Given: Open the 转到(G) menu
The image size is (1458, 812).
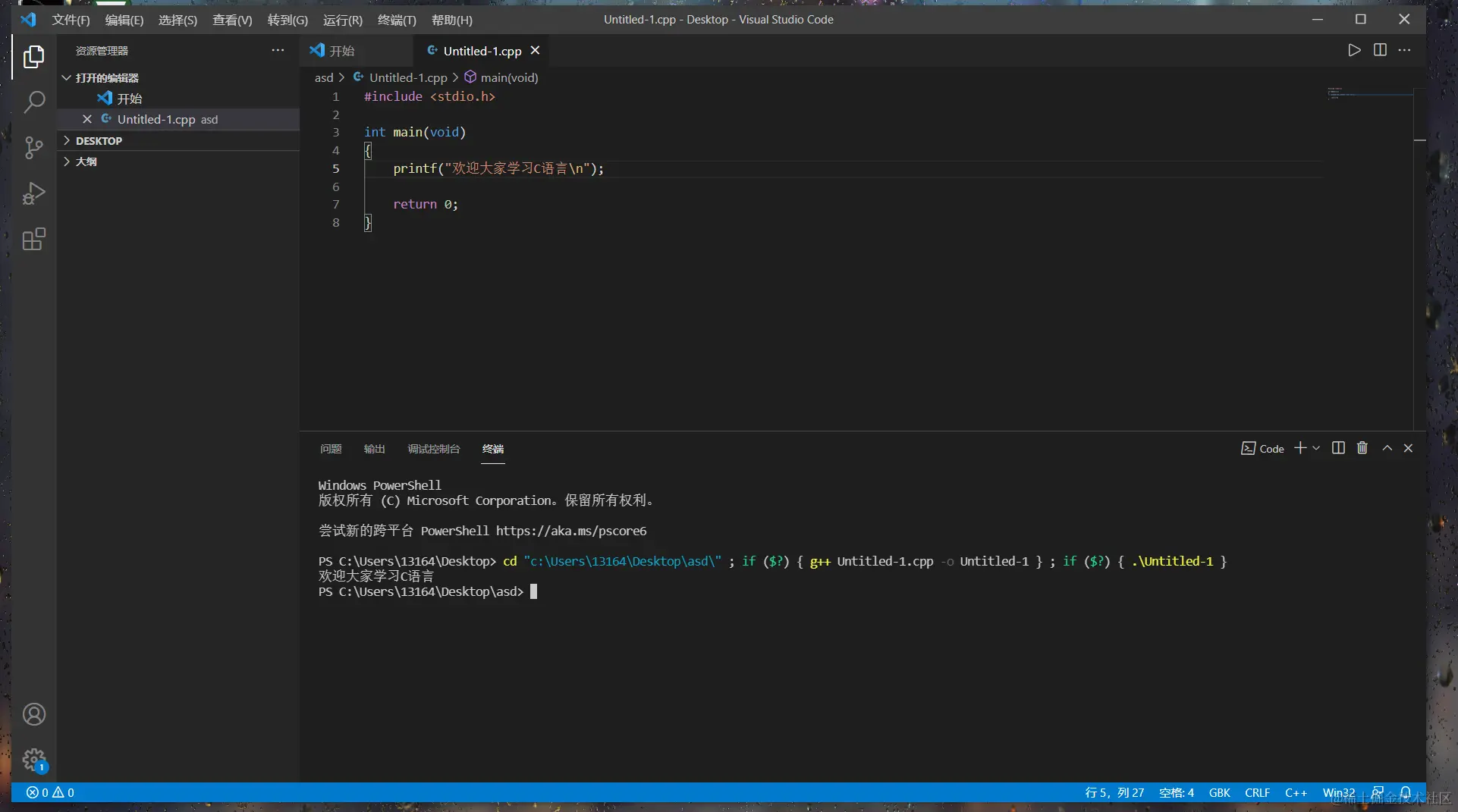Looking at the screenshot, I should [288, 20].
